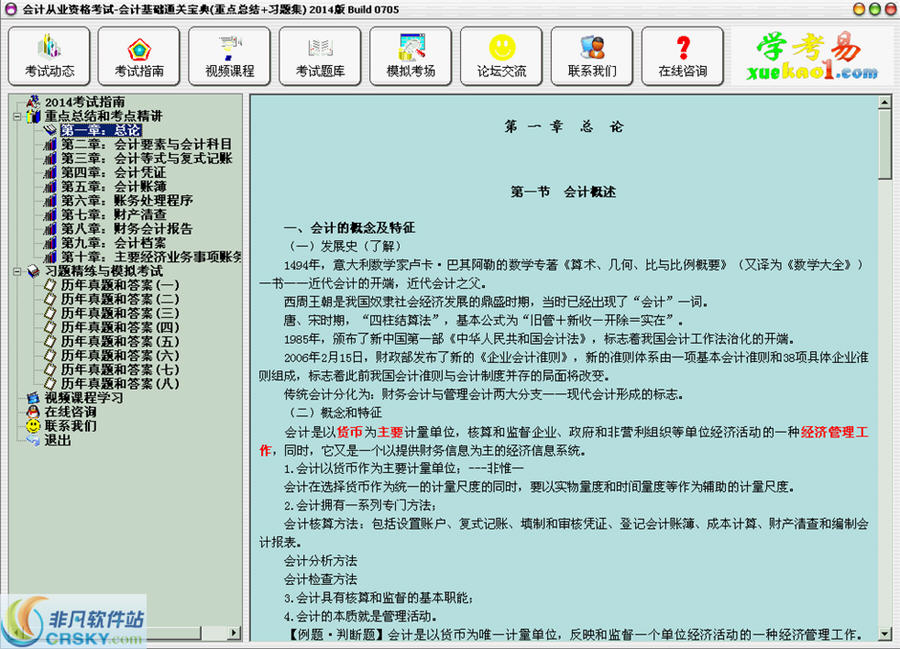Image resolution: width=900 pixels, height=649 pixels.
Task: Open 论坛交流 forum smiley button
Action: (501, 56)
